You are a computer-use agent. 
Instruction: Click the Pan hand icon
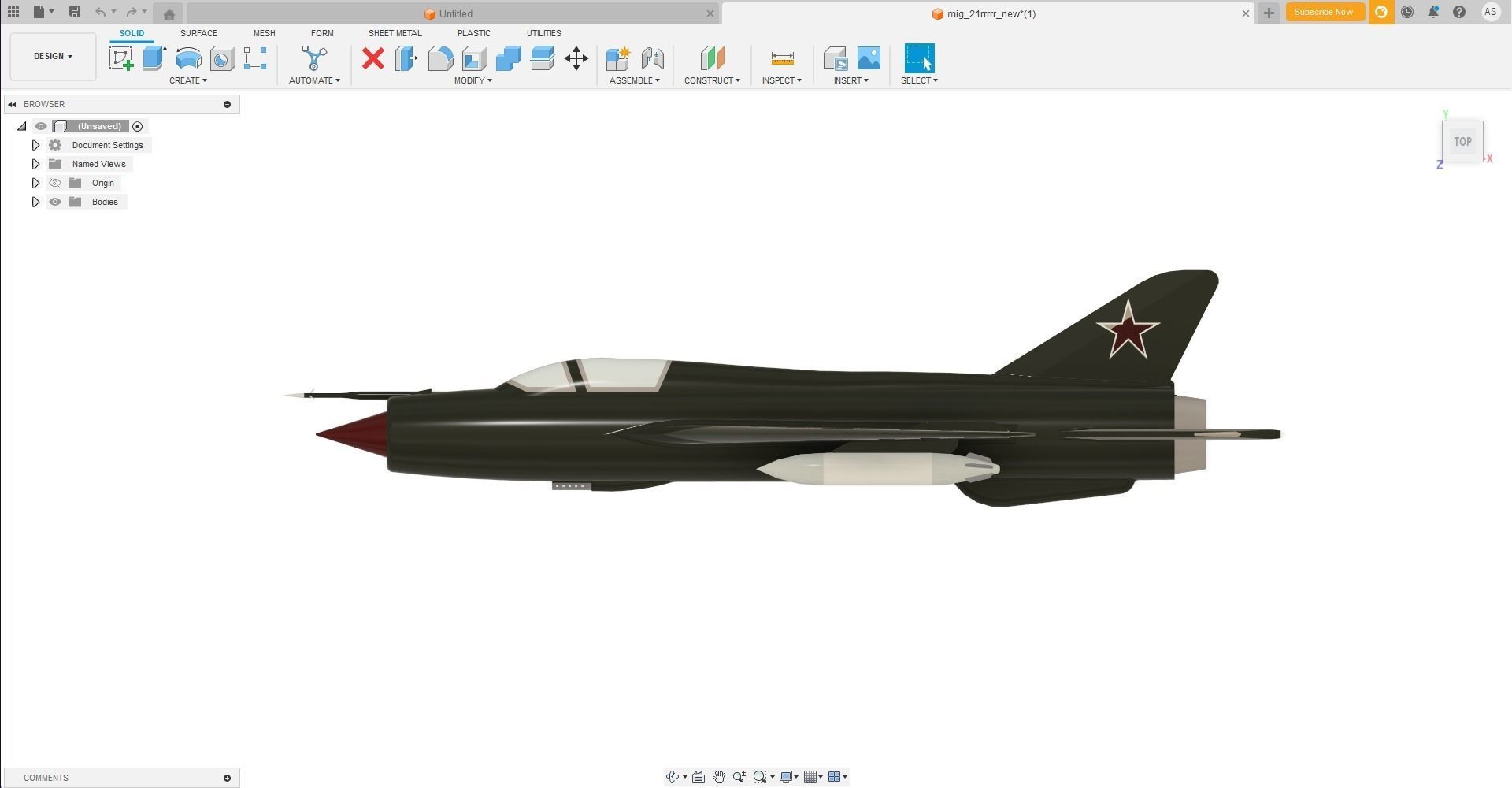[x=718, y=777]
